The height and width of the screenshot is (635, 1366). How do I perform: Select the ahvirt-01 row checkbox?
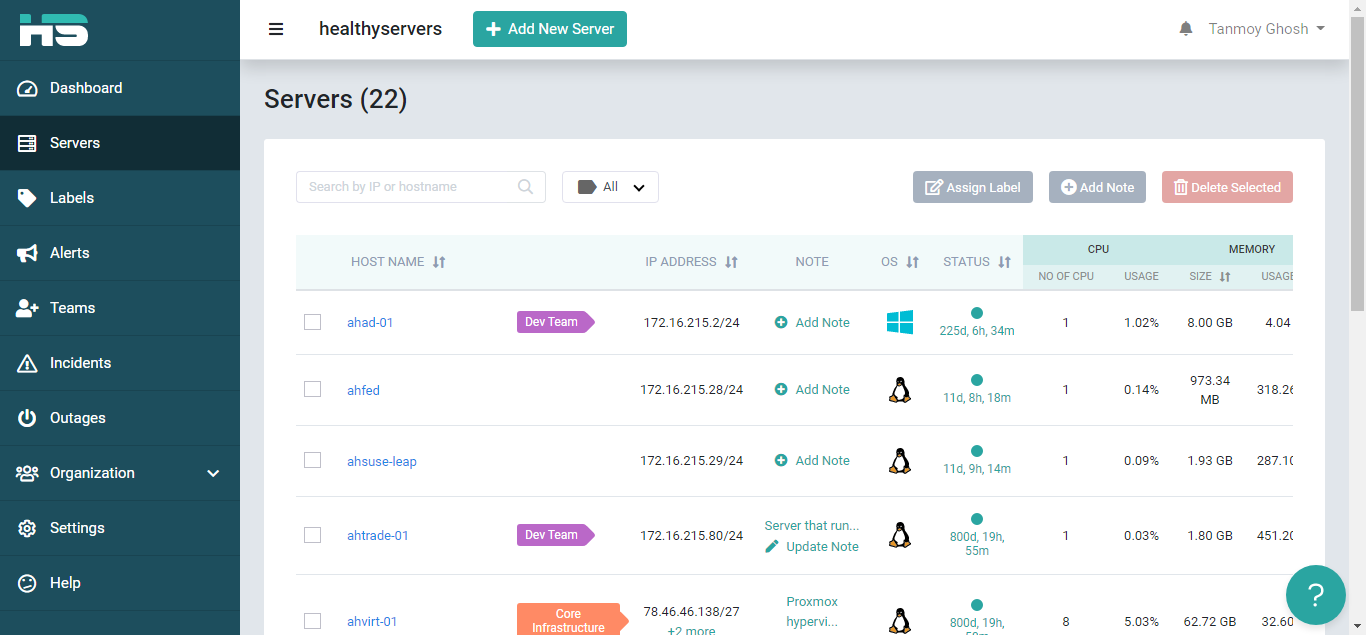click(312, 621)
